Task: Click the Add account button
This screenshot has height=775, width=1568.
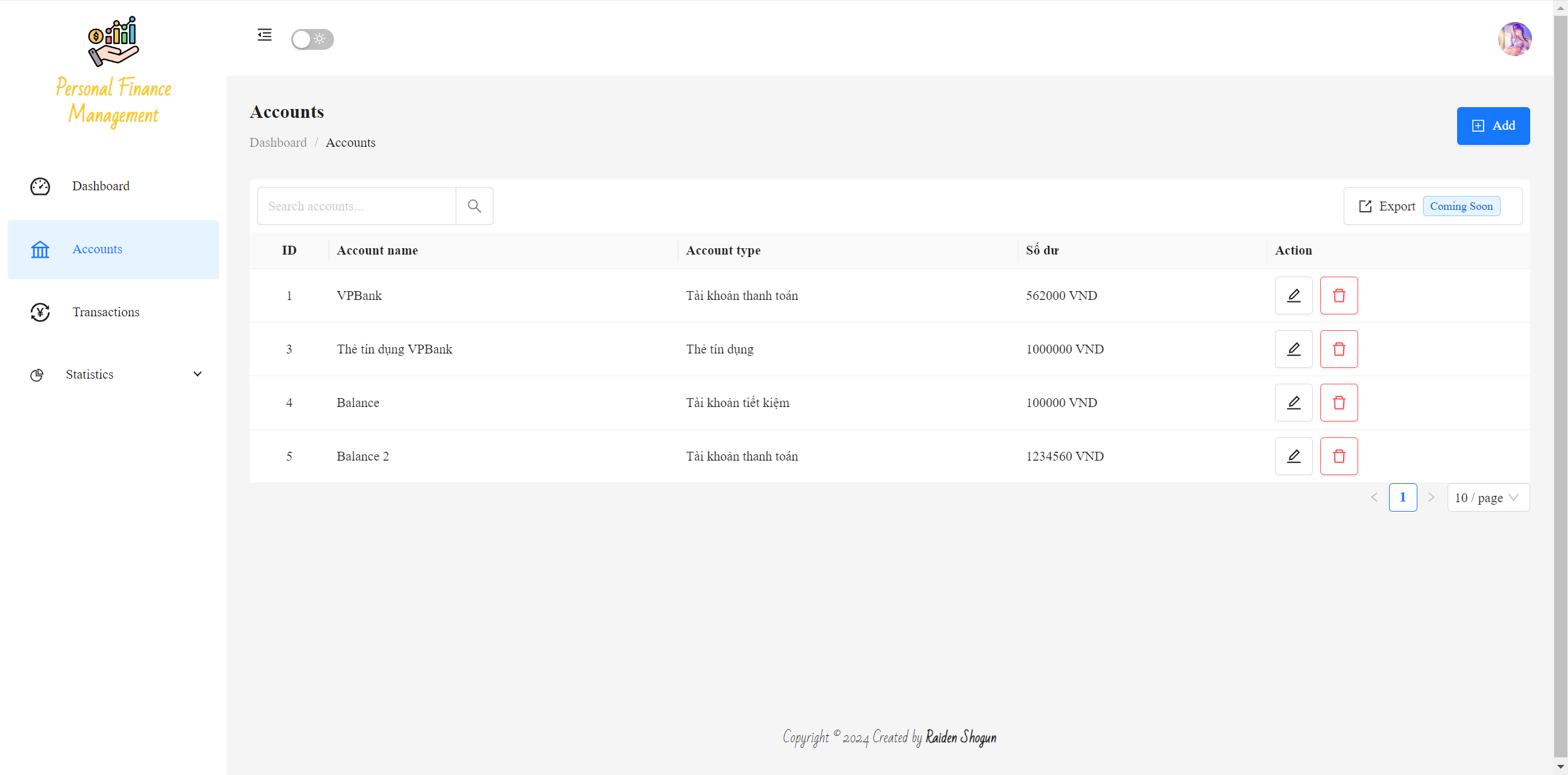Action: [1492, 126]
